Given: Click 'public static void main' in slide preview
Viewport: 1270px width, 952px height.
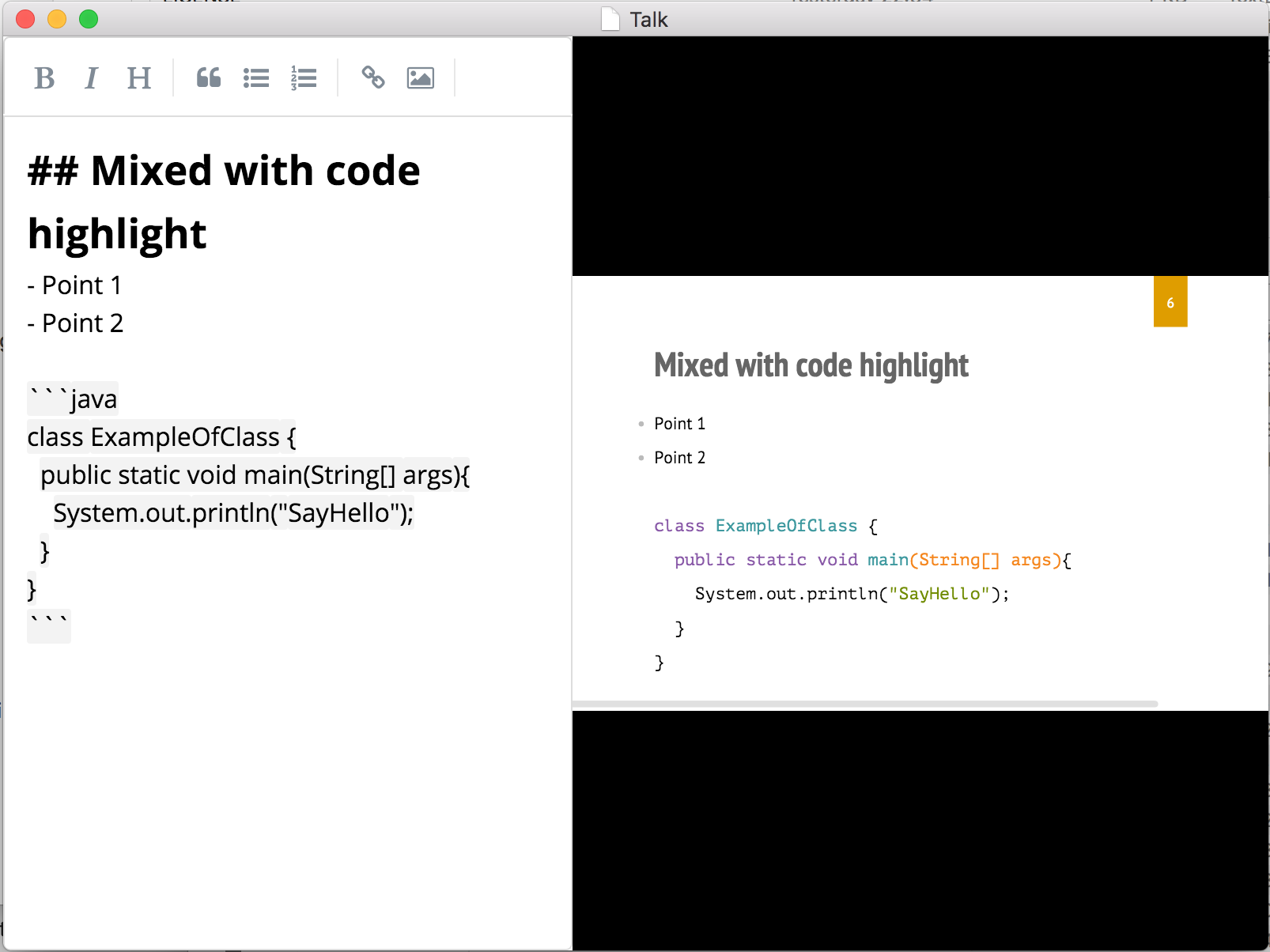Looking at the screenshot, I should (872, 560).
